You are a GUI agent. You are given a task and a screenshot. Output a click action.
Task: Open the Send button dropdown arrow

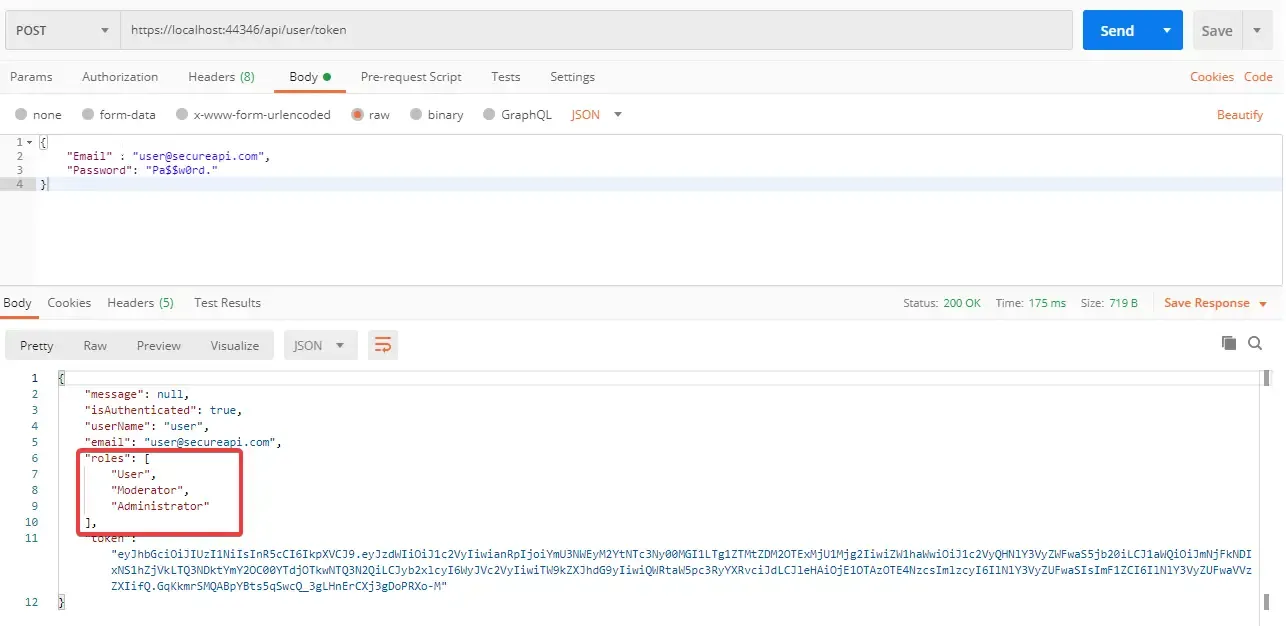(x=1166, y=29)
